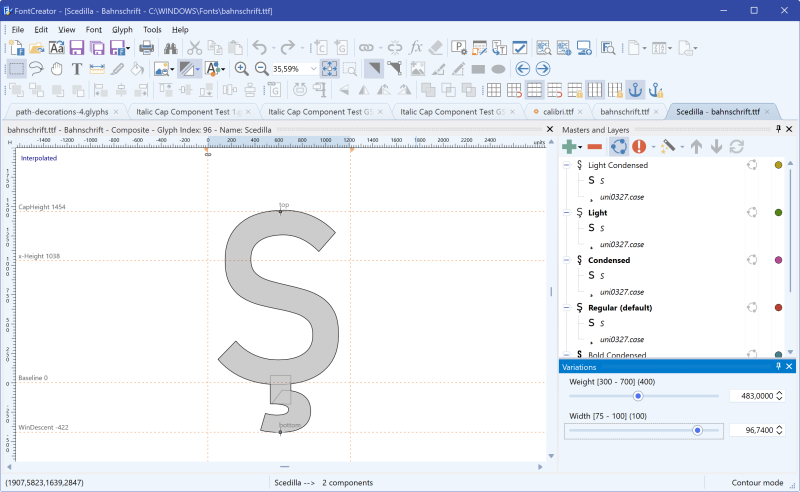Switch to the bahnschrift.ttf tab
The image size is (800, 492).
(x=624, y=111)
